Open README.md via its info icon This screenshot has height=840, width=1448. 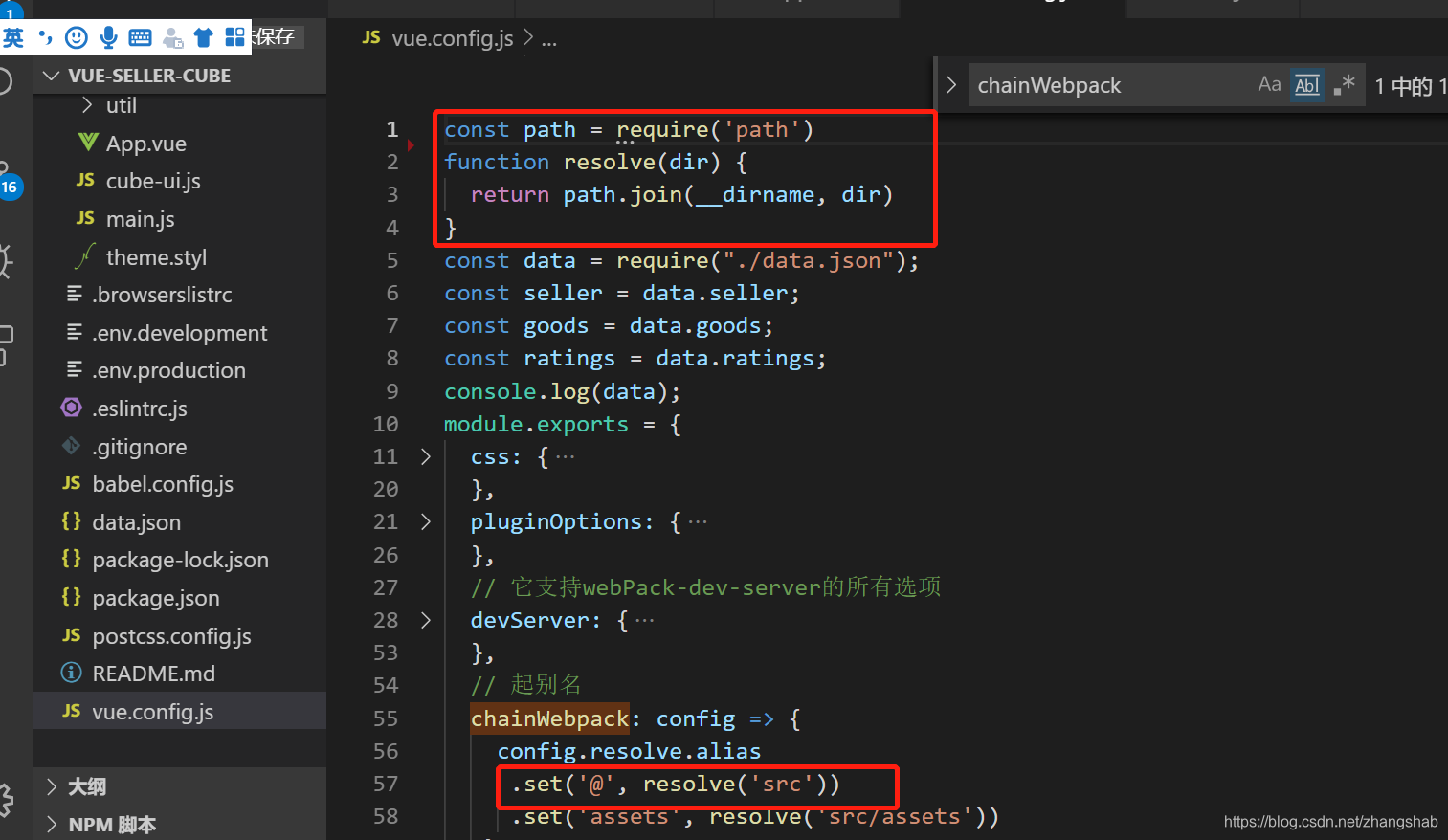click(72, 673)
